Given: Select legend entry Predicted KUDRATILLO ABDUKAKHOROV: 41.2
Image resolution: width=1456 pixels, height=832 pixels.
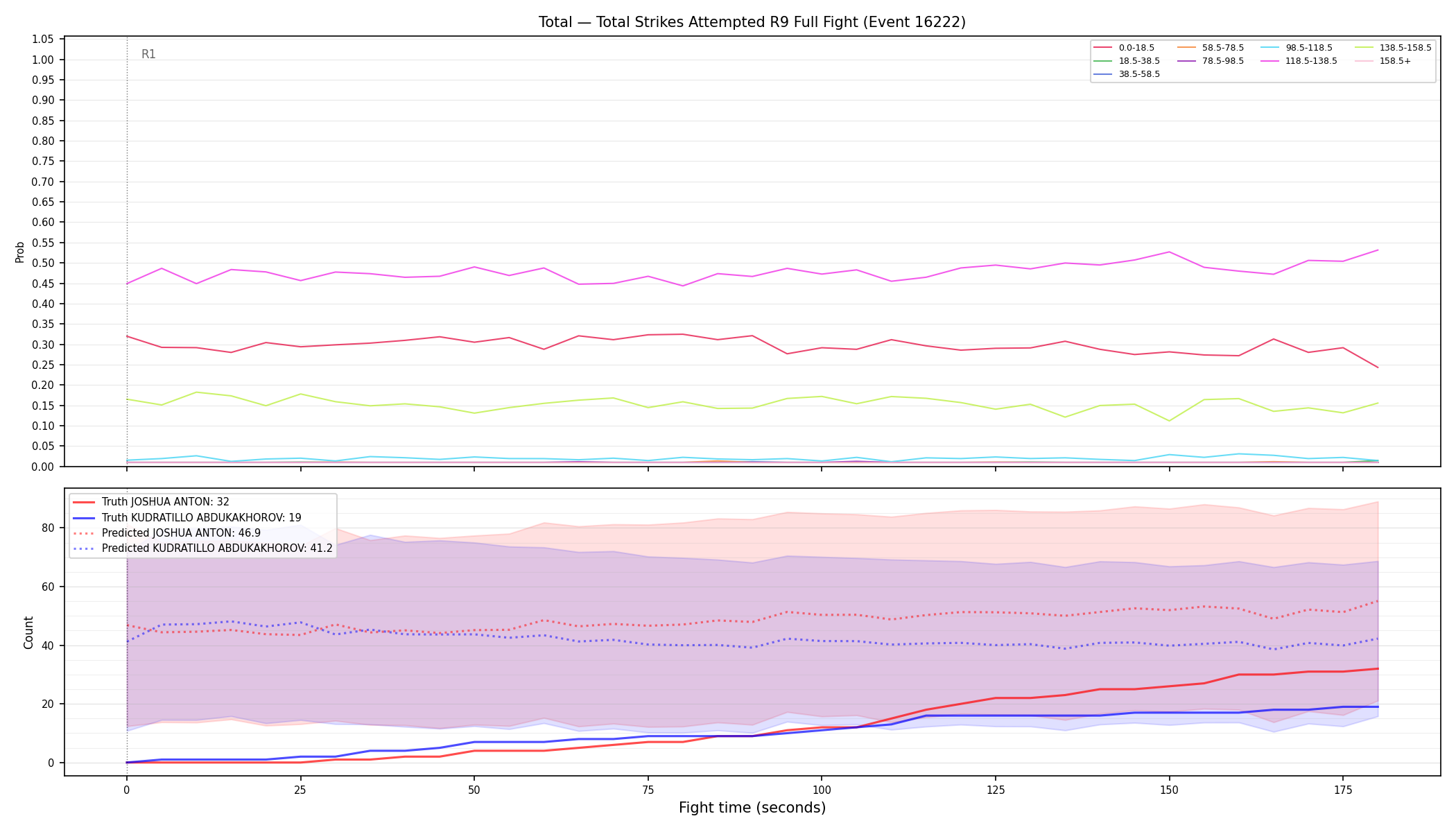Looking at the screenshot, I should 202,548.
